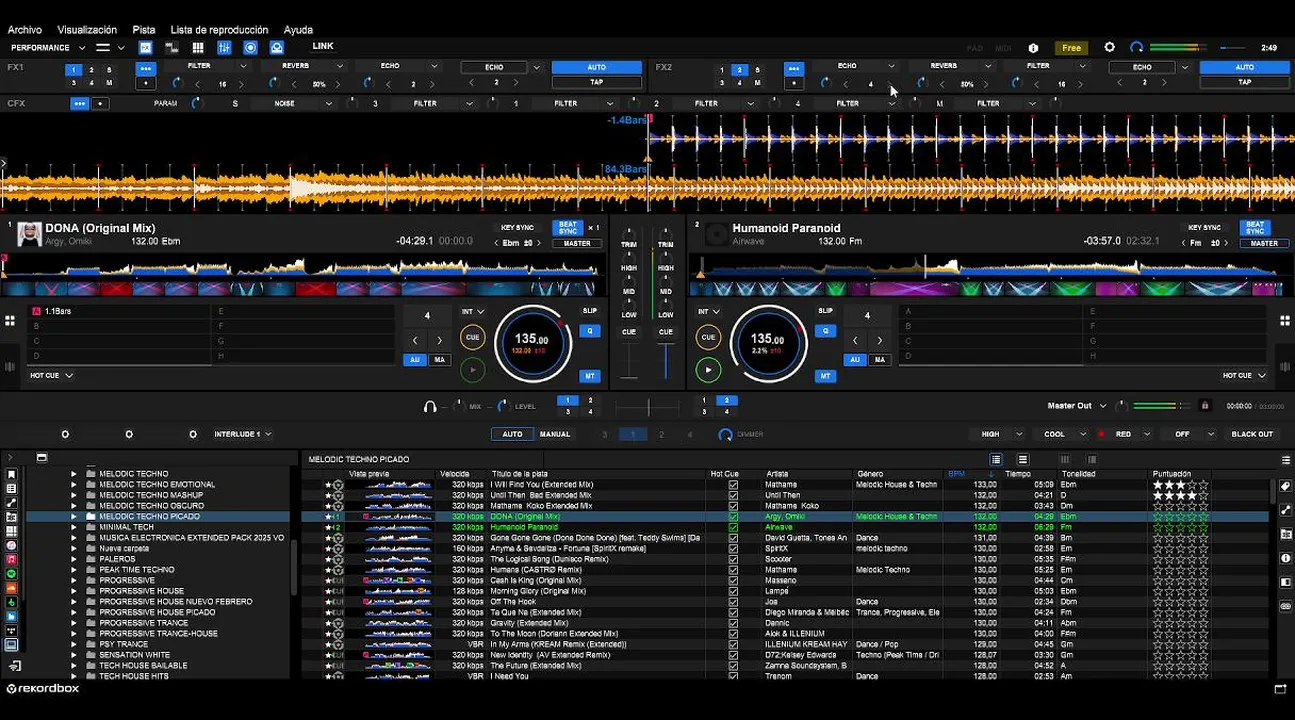This screenshot has width=1295, height=720.
Task: Click lighting MANUAL button
Action: (x=555, y=434)
